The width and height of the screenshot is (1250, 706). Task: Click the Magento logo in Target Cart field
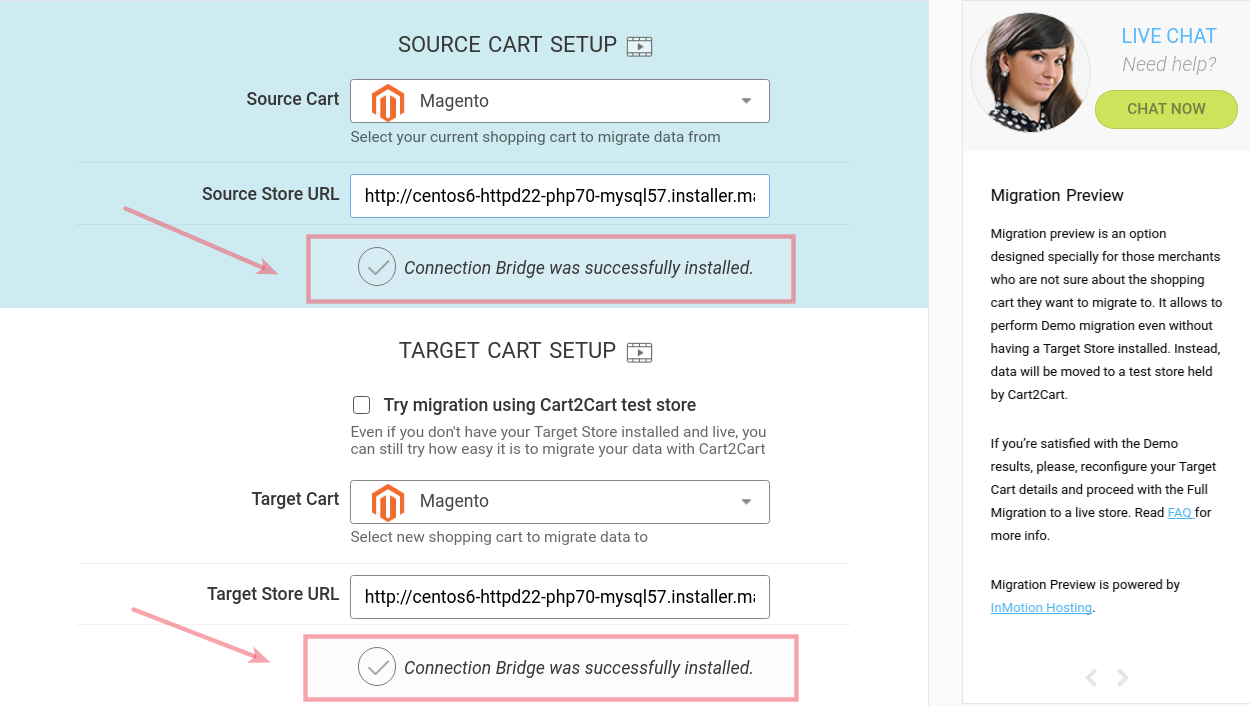click(388, 501)
